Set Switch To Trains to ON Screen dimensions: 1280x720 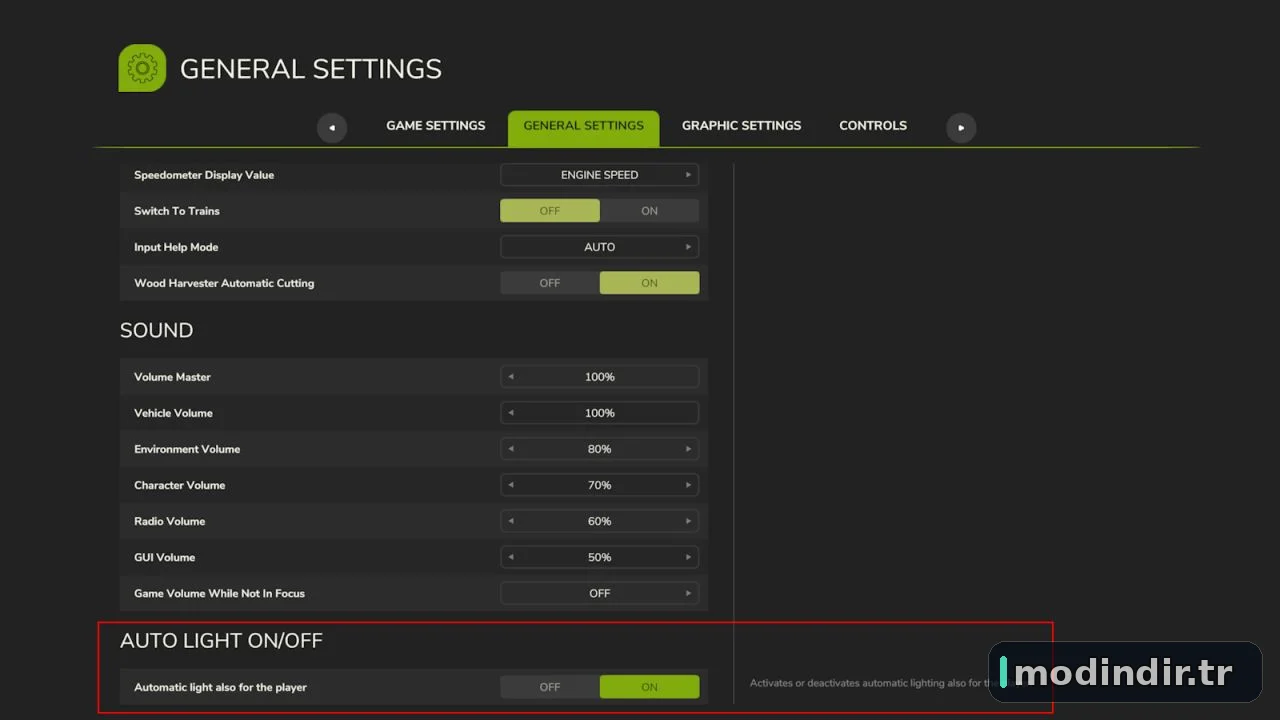tap(650, 211)
